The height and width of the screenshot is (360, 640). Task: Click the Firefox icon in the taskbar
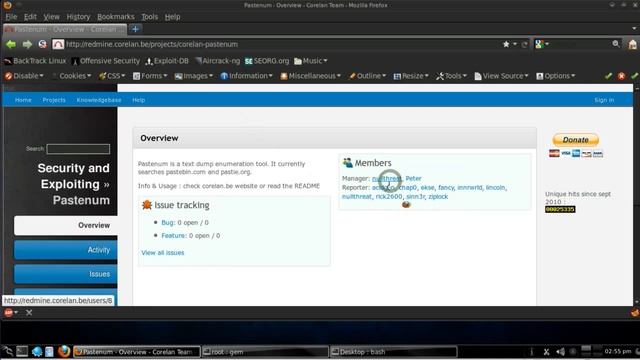click(64, 351)
